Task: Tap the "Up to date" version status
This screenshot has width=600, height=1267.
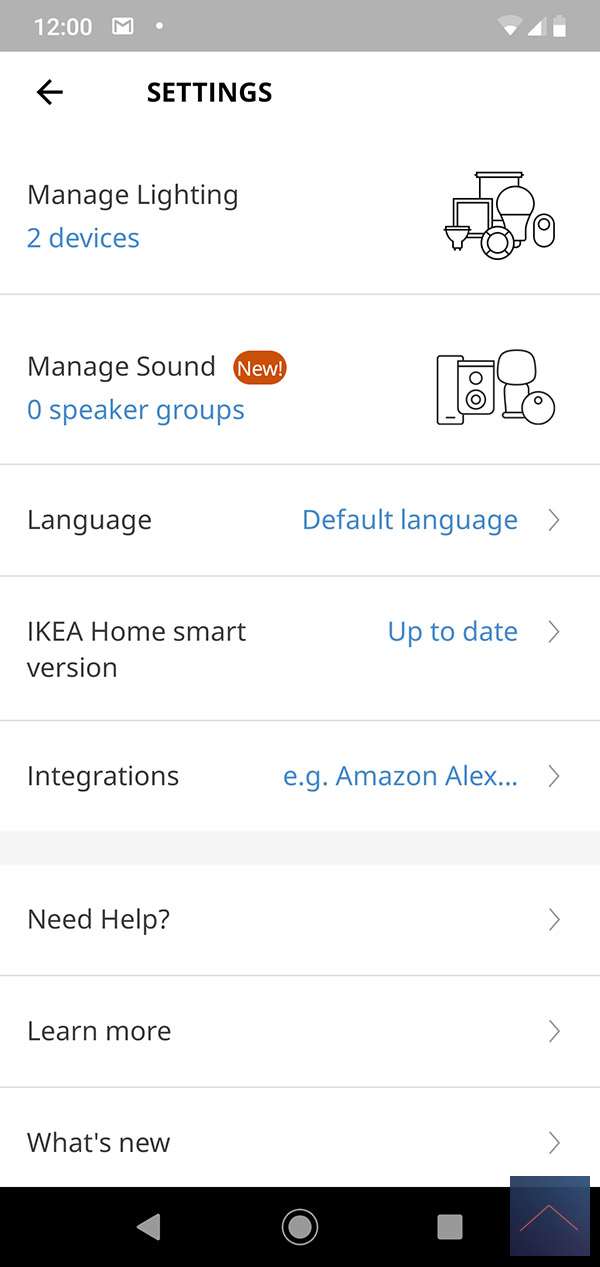Action: point(452,632)
